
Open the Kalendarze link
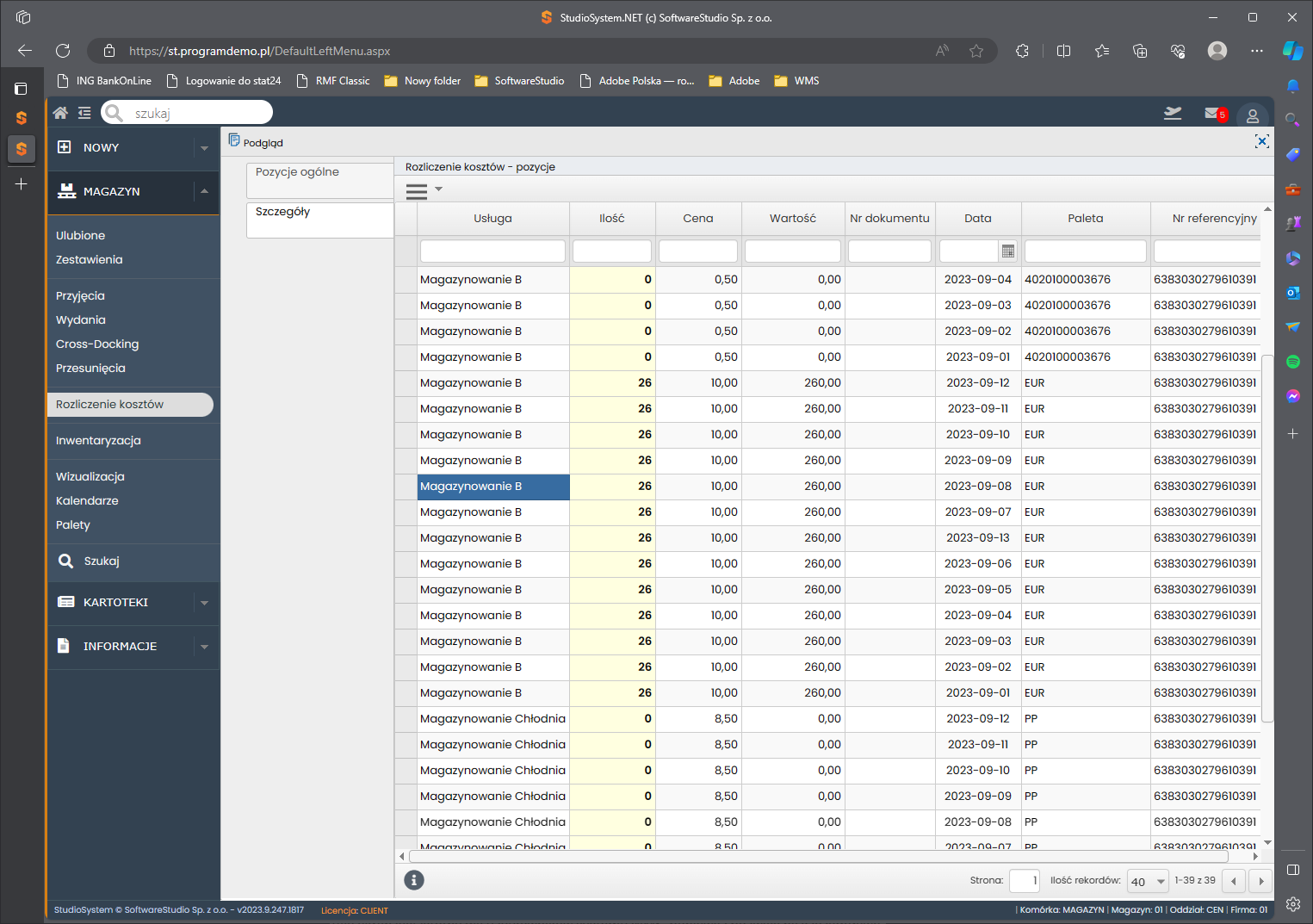tap(87, 500)
